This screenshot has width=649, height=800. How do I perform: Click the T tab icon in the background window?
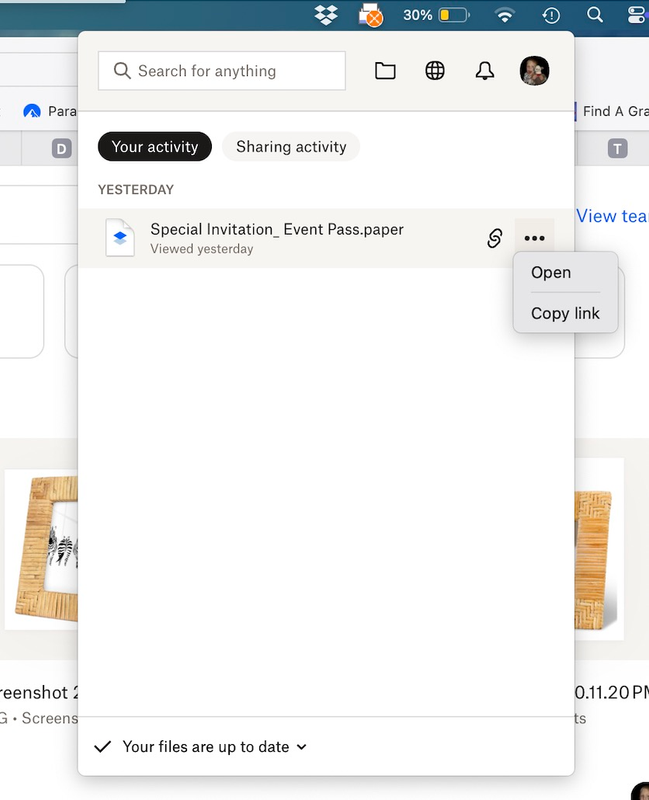pos(617,148)
